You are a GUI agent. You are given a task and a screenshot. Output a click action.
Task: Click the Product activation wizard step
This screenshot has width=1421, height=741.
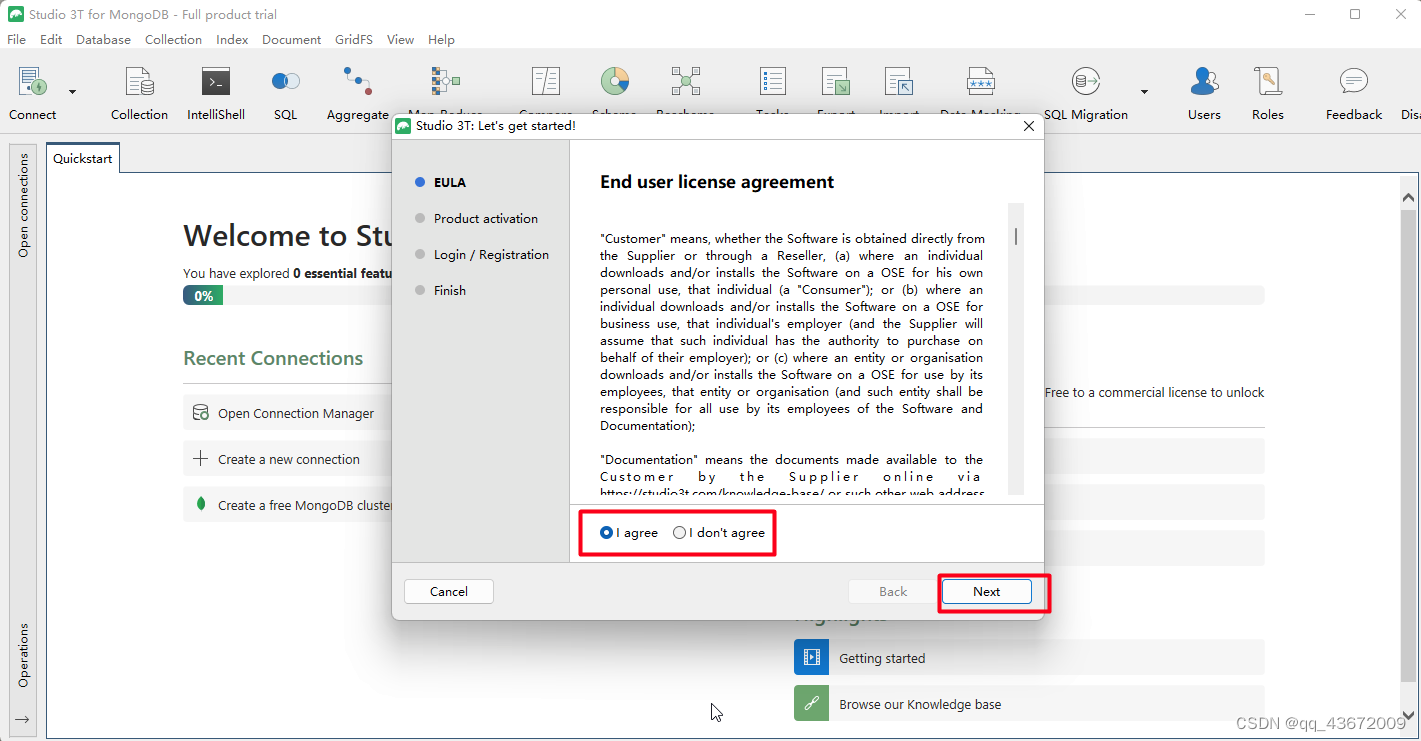[485, 218]
